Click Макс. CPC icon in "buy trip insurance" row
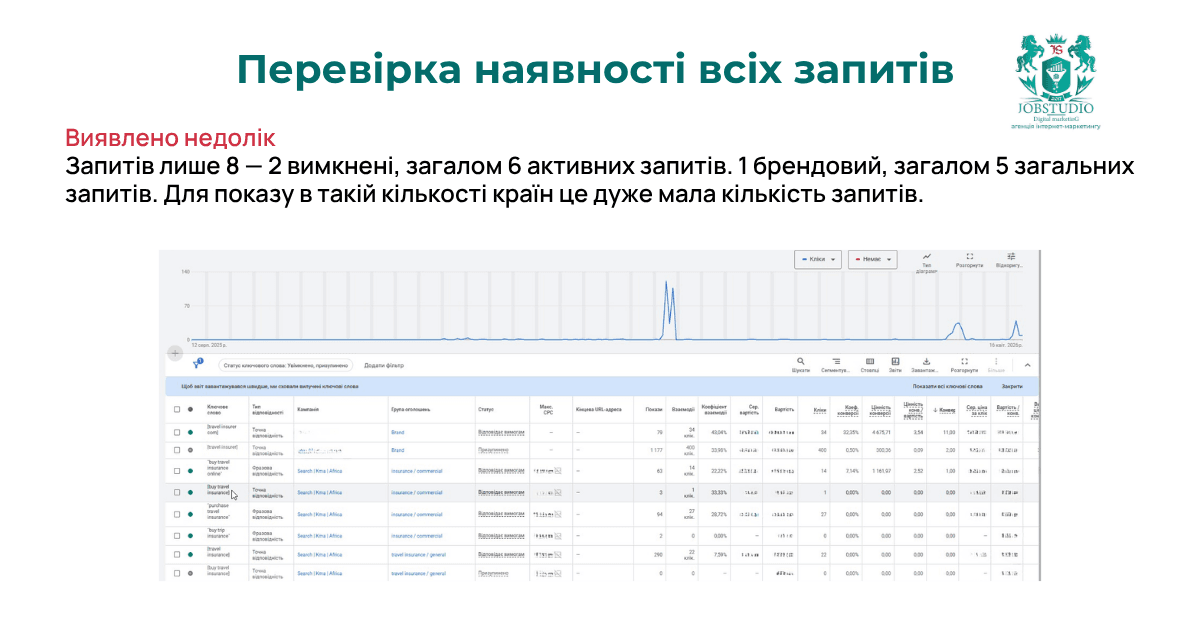This screenshot has height=628, width=1200. tap(558, 536)
